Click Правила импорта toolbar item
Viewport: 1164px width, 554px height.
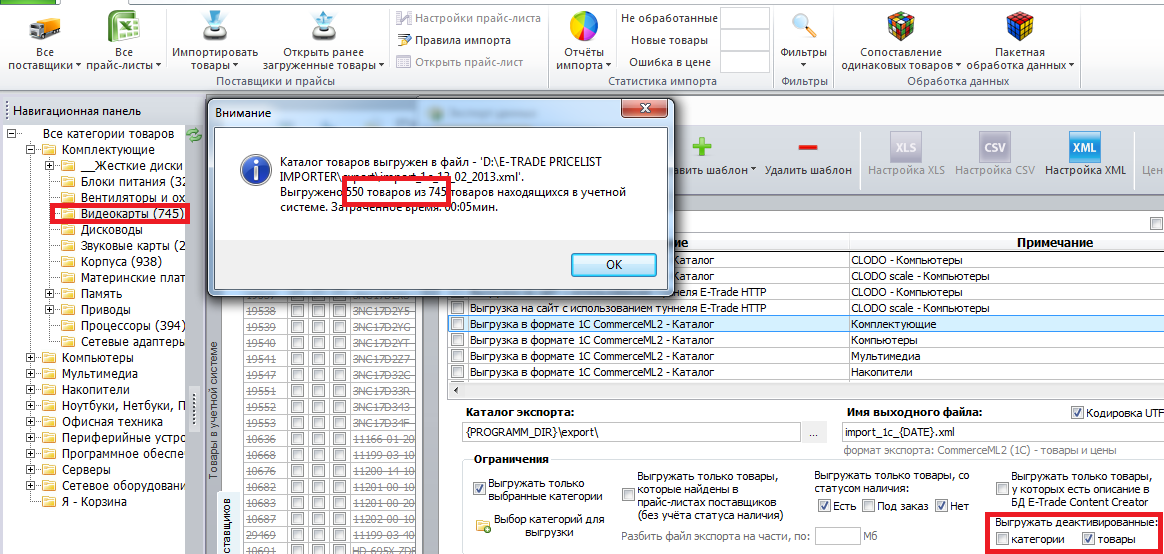coord(454,40)
